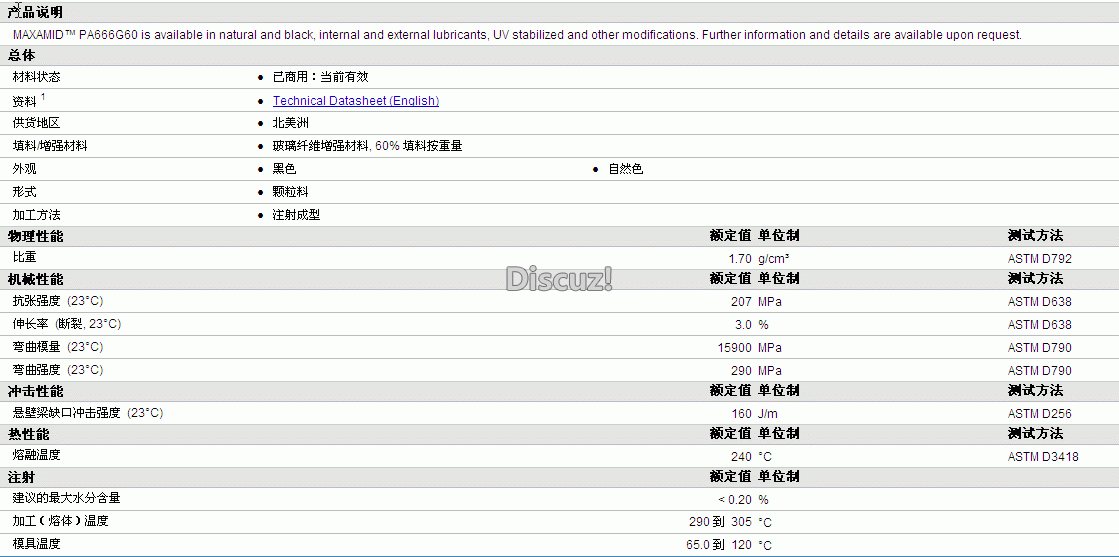Click 单位制 header in 热性能 row
The height and width of the screenshot is (557, 1119).
(779, 434)
